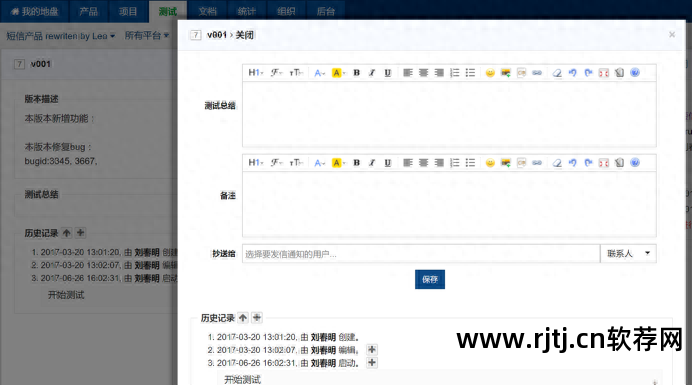
Task: Reverse history order in dialog 历史记录
Action: click(243, 317)
